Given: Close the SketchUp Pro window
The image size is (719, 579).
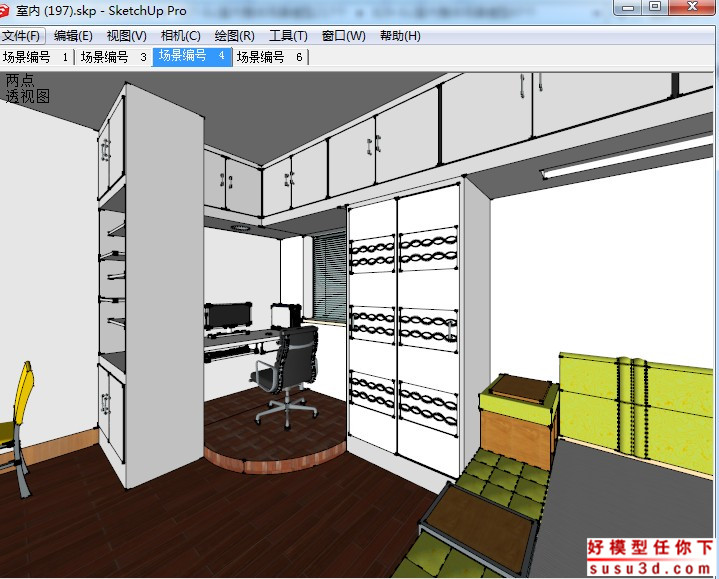Looking at the screenshot, I should (x=692, y=7).
